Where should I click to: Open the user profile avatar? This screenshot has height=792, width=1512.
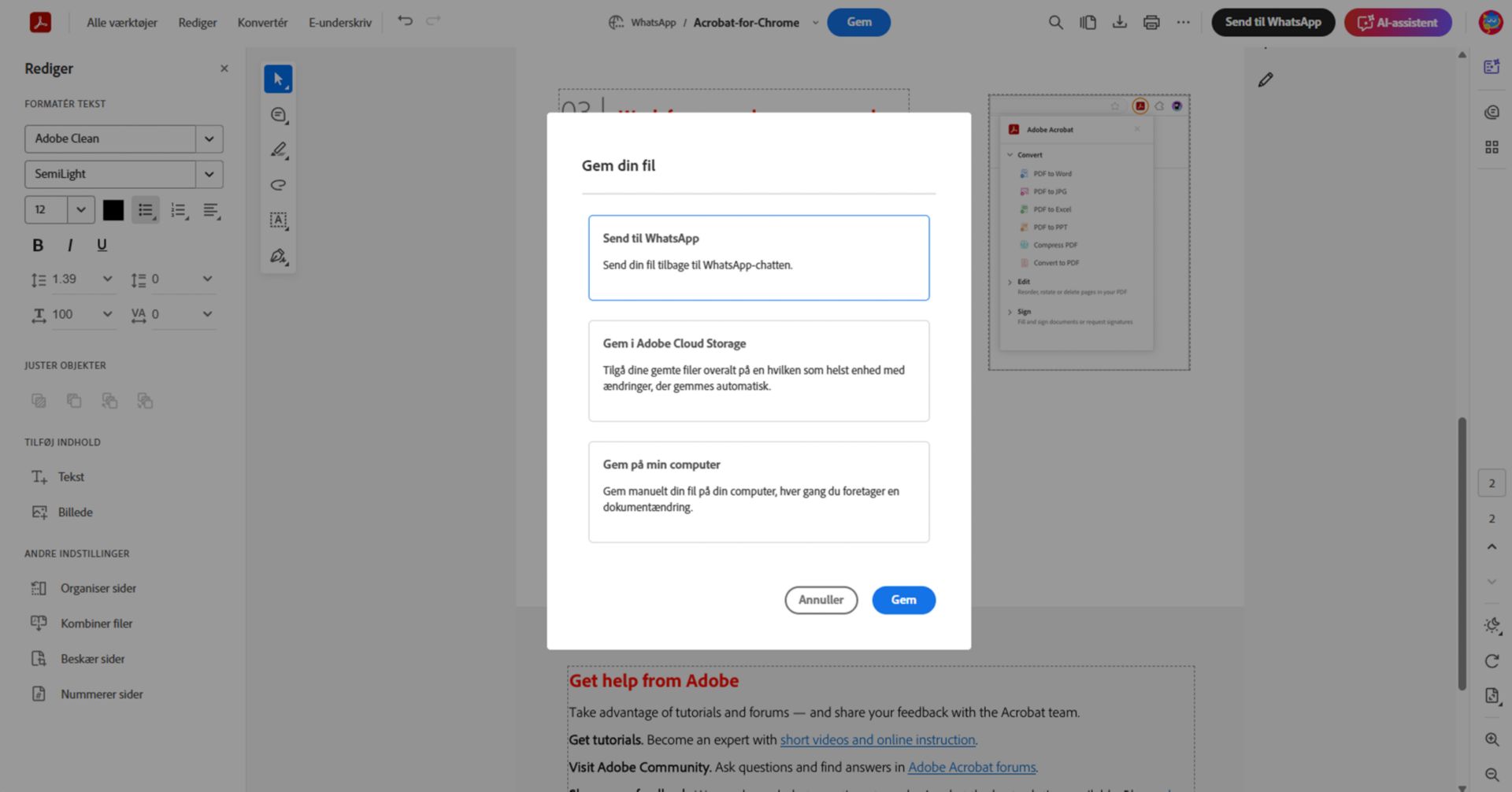pyautogui.click(x=1490, y=22)
